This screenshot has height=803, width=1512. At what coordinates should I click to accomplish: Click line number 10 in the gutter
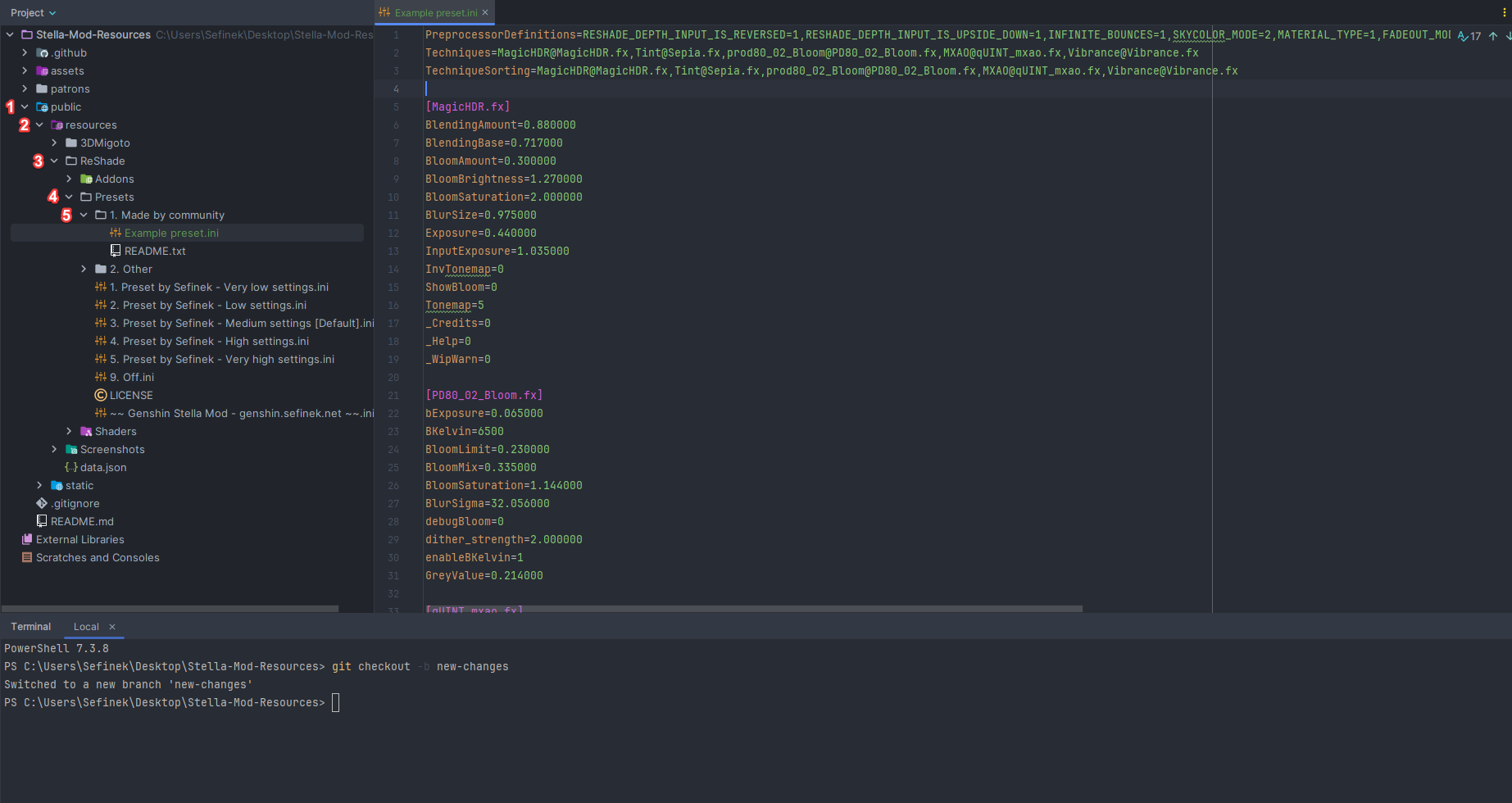coord(393,197)
